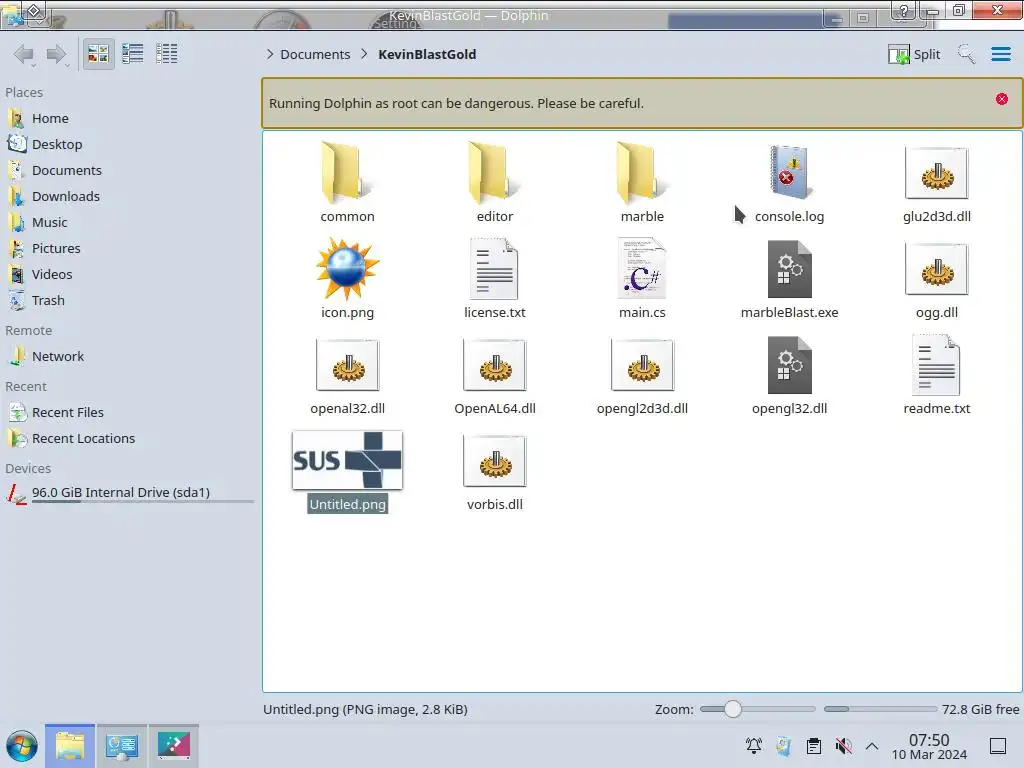Select the vorbis.dll file icon
The width and height of the screenshot is (1024, 768).
coord(494,461)
